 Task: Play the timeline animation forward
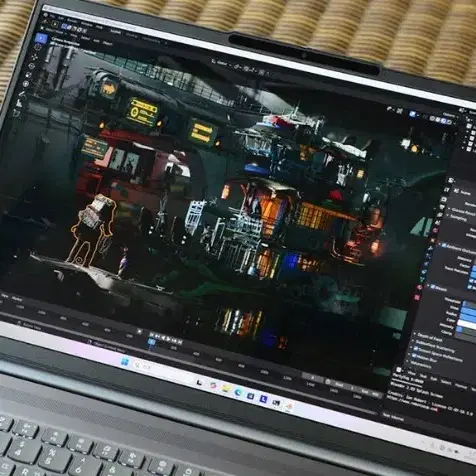[169, 339]
